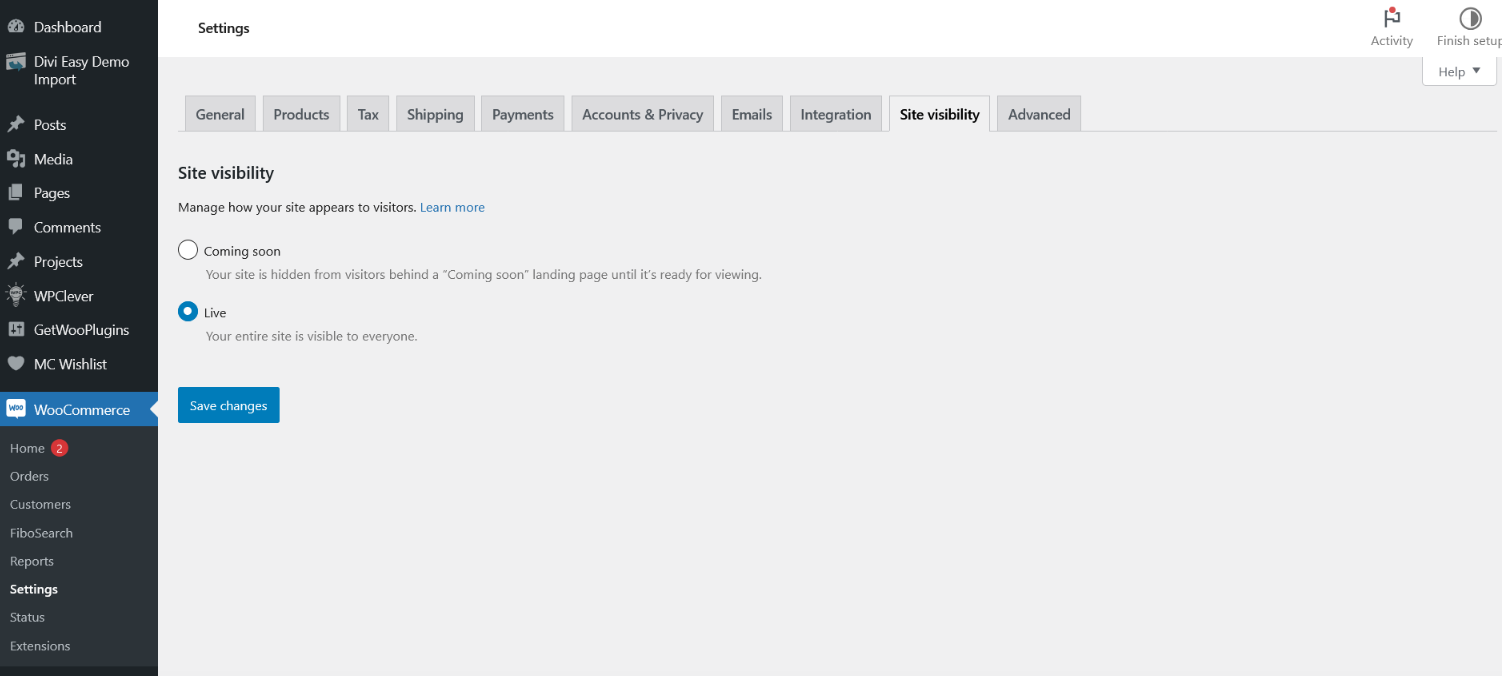Viewport: 1502px width, 676px height.
Task: Click the Pages icon in sidebar
Action: pyautogui.click(x=16, y=193)
